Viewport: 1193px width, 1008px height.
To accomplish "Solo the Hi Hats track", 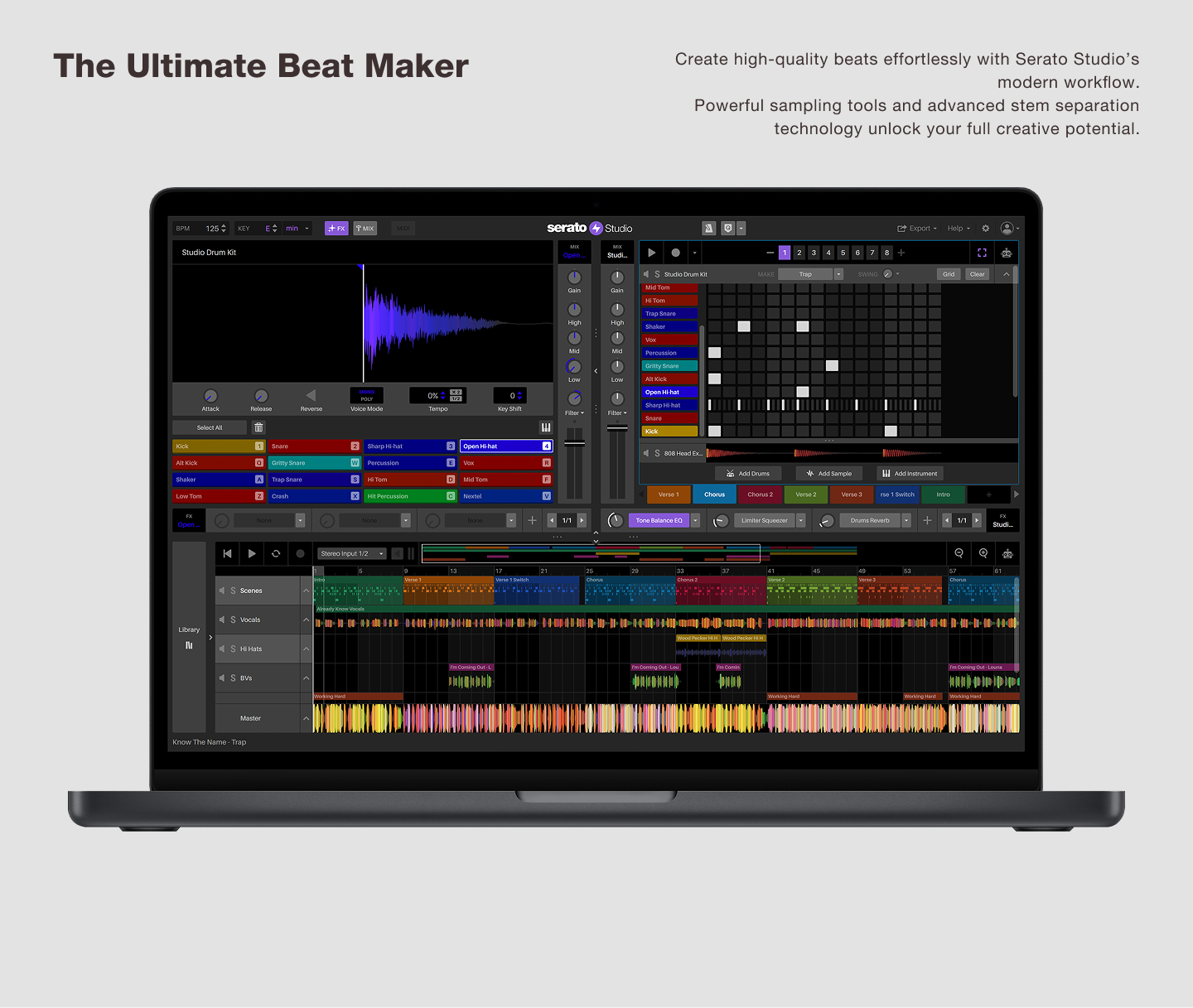I will (x=233, y=649).
